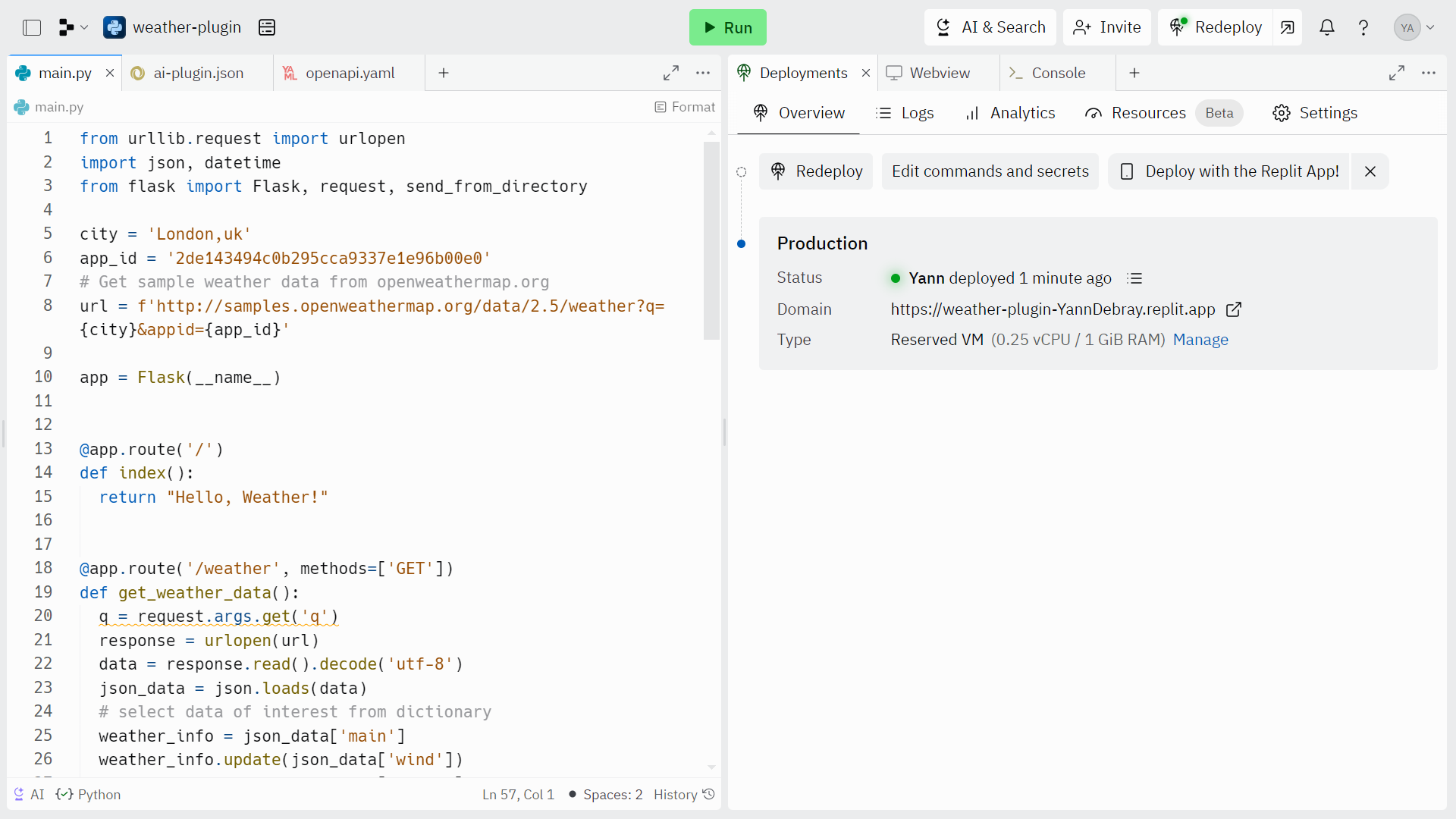Open the help question mark icon
The width and height of the screenshot is (1456, 819).
tap(1363, 28)
